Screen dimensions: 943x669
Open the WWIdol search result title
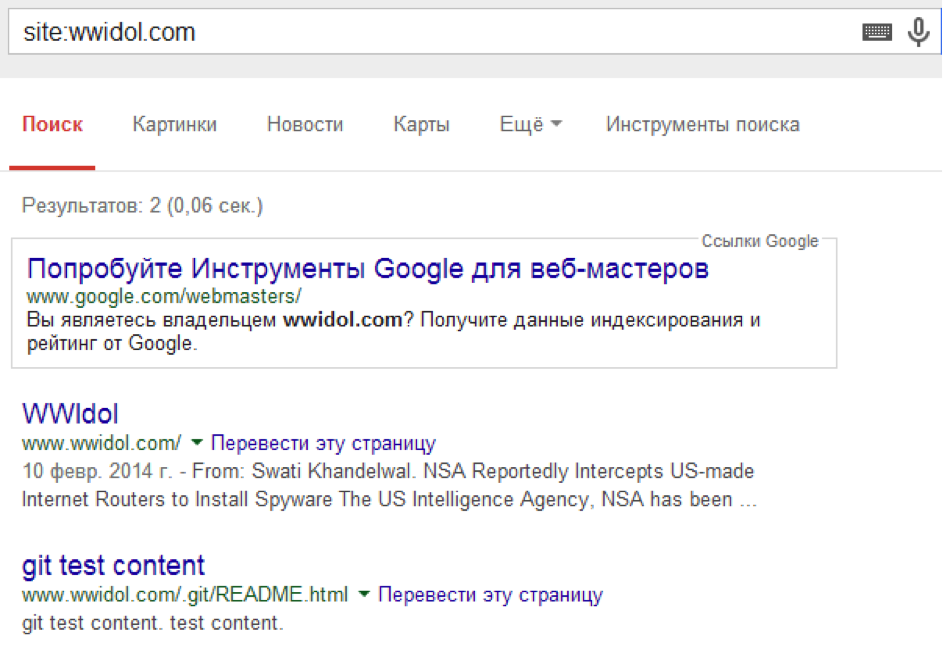[x=70, y=414]
